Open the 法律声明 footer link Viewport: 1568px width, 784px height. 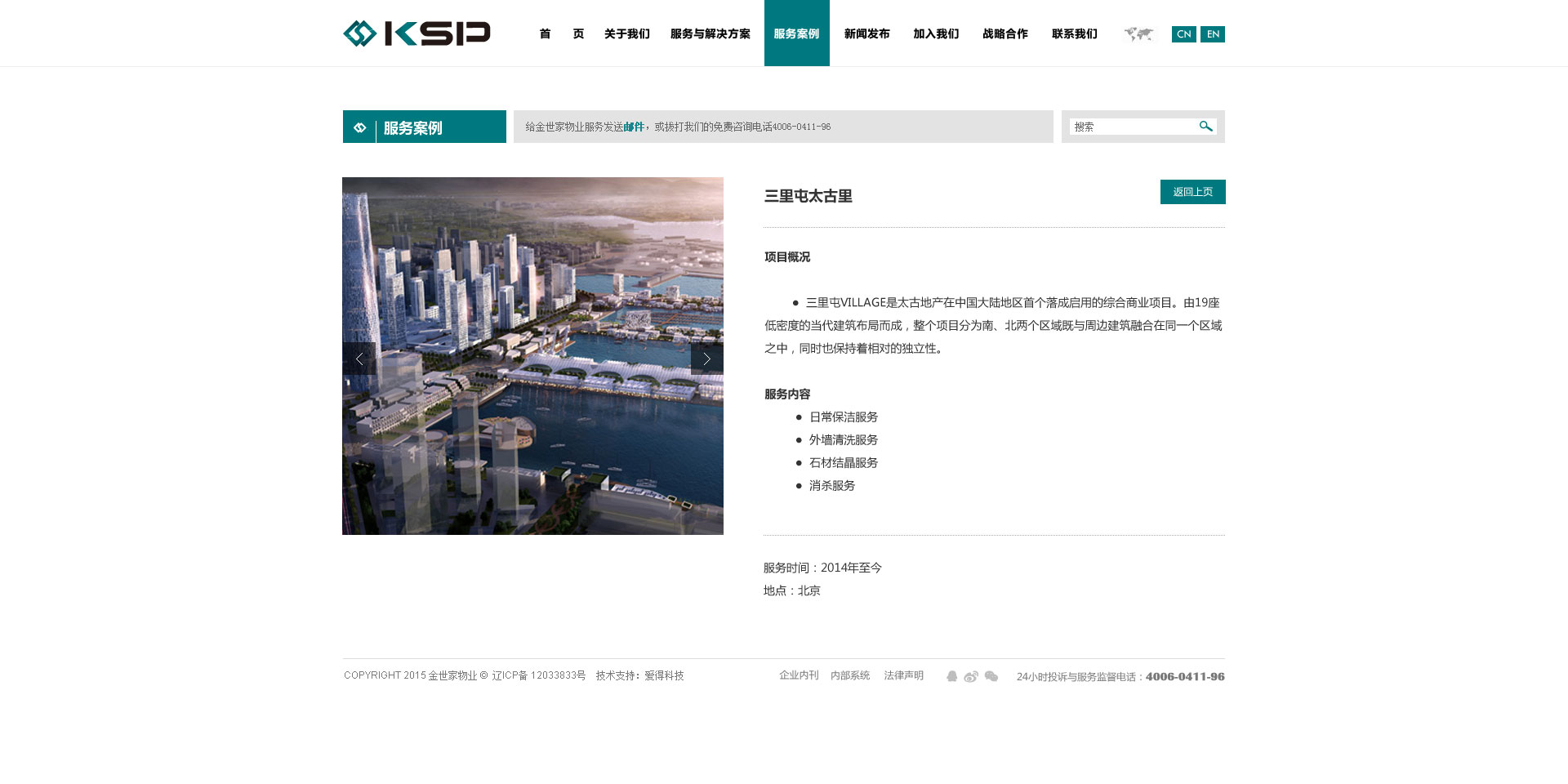point(903,675)
